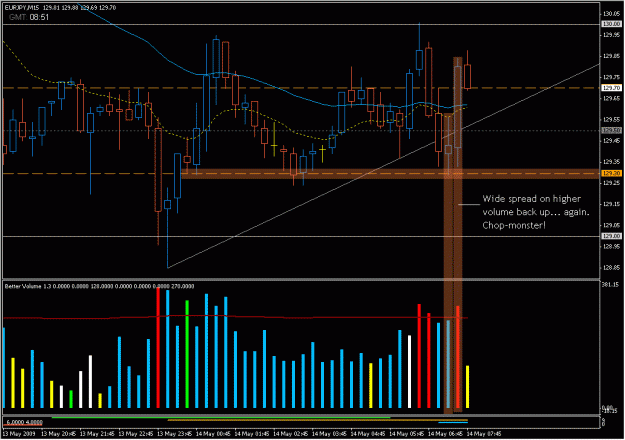Click the 129.95 price axis label
This screenshot has height=440, width=625.
(612, 35)
